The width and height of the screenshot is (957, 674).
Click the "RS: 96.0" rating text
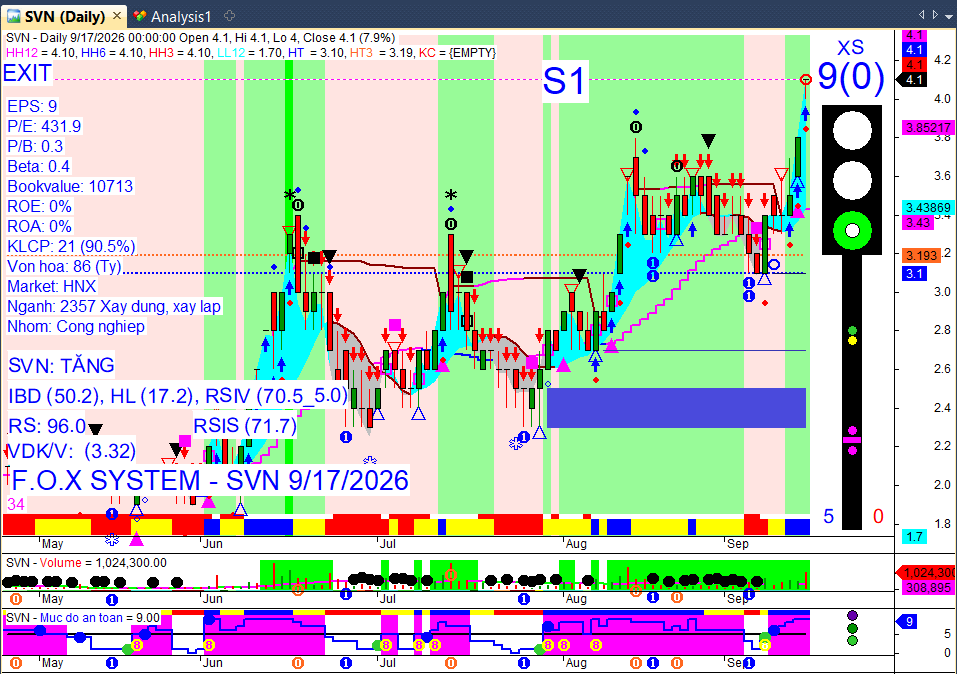point(48,426)
